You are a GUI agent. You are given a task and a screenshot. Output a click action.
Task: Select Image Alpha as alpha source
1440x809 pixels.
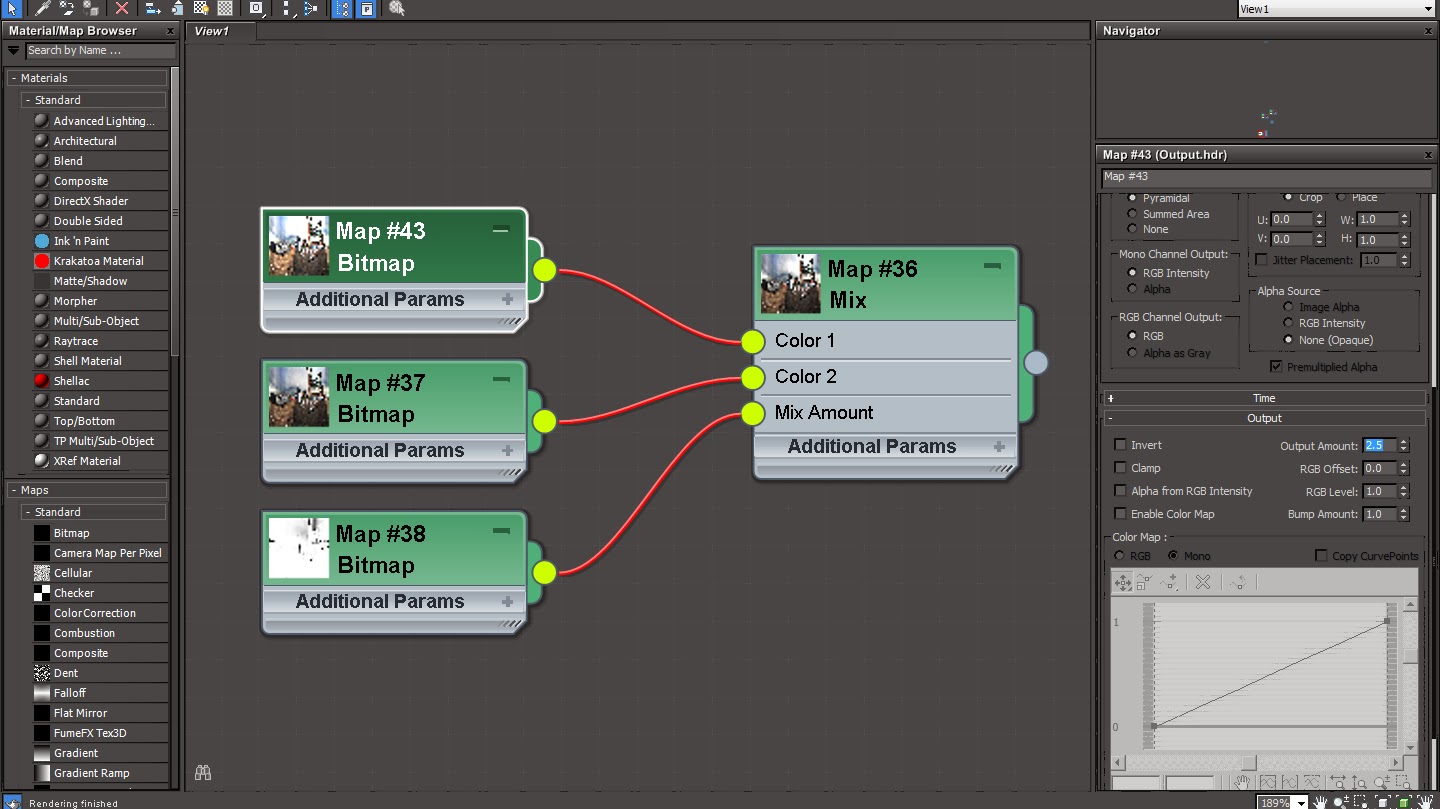pyautogui.click(x=1288, y=307)
